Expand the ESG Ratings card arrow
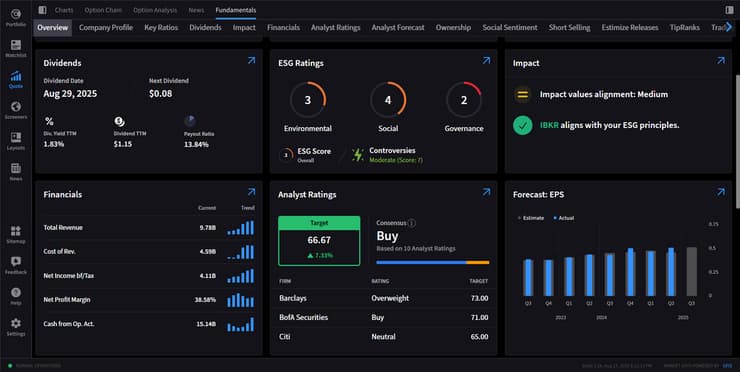Screen dimensions: 740x372 [486, 60]
